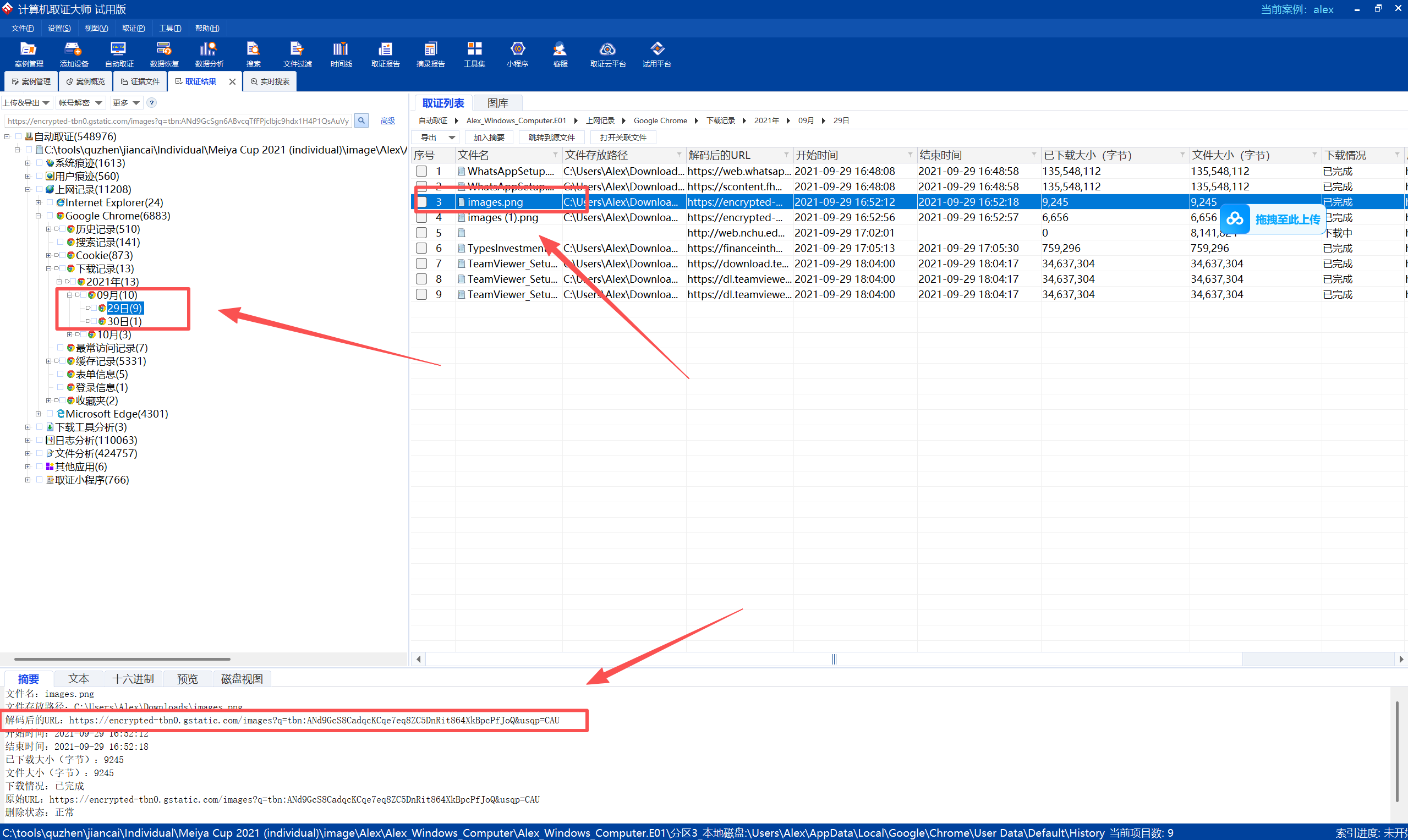Expand the Microsoft Edge(4301) tree node
1408x840 pixels.
pyautogui.click(x=39, y=414)
